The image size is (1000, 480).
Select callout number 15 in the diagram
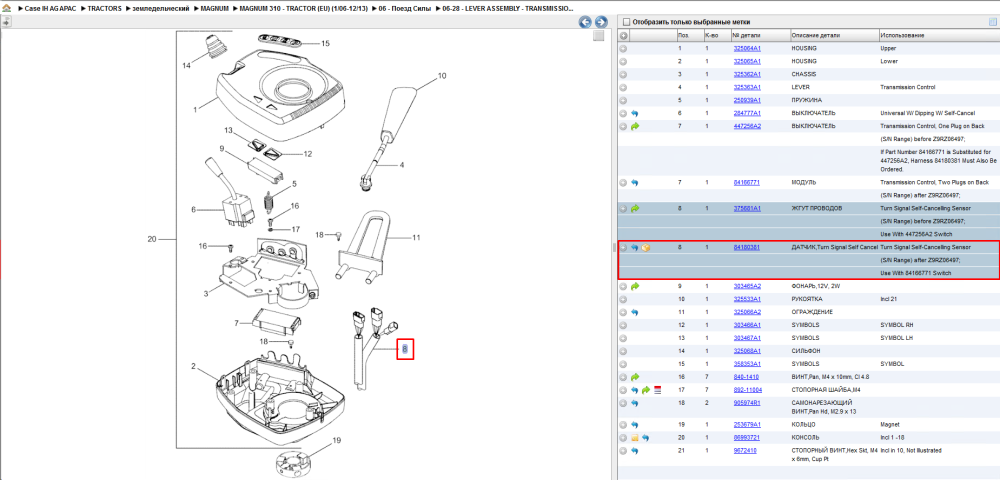325,44
